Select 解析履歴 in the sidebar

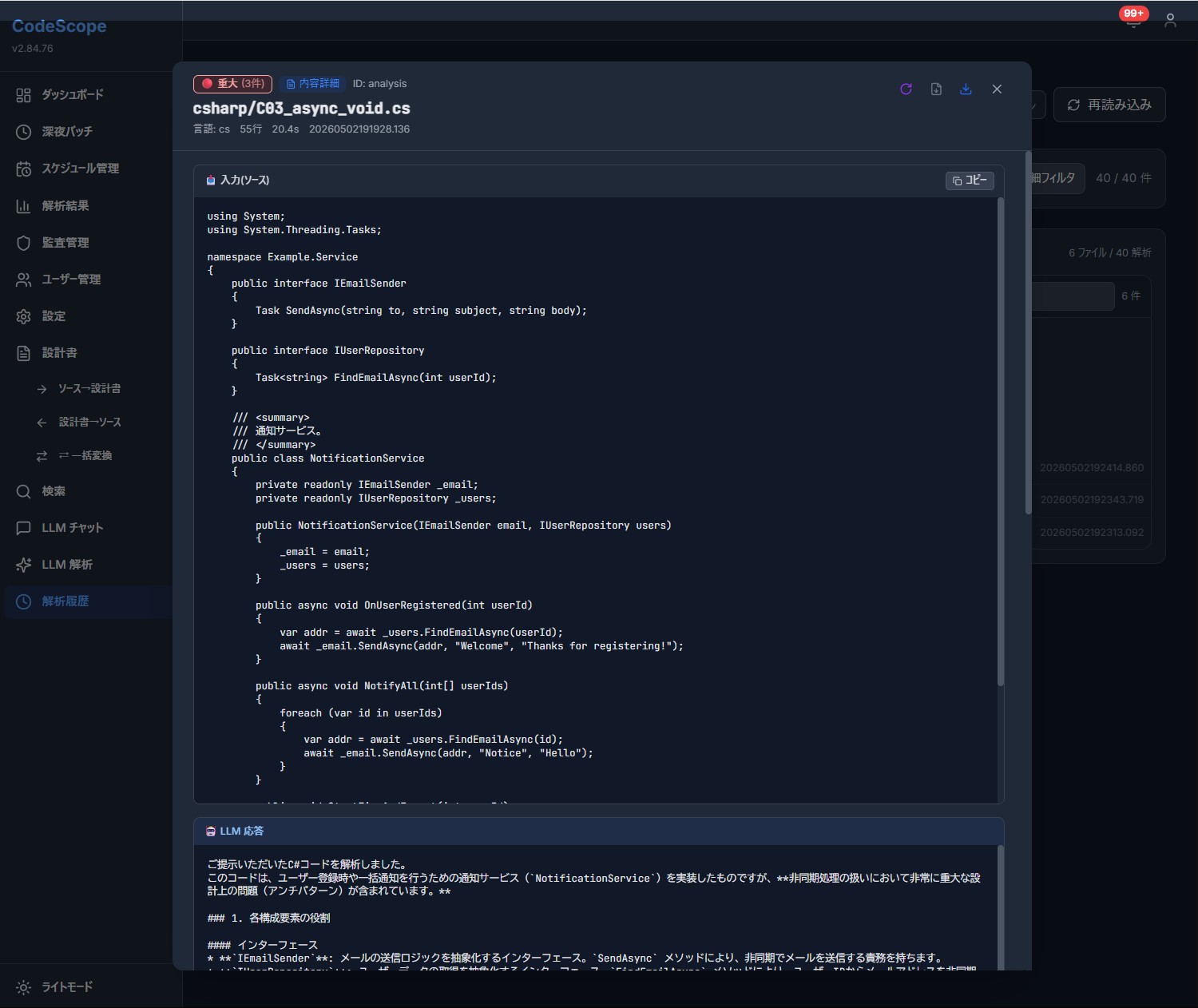coord(88,601)
